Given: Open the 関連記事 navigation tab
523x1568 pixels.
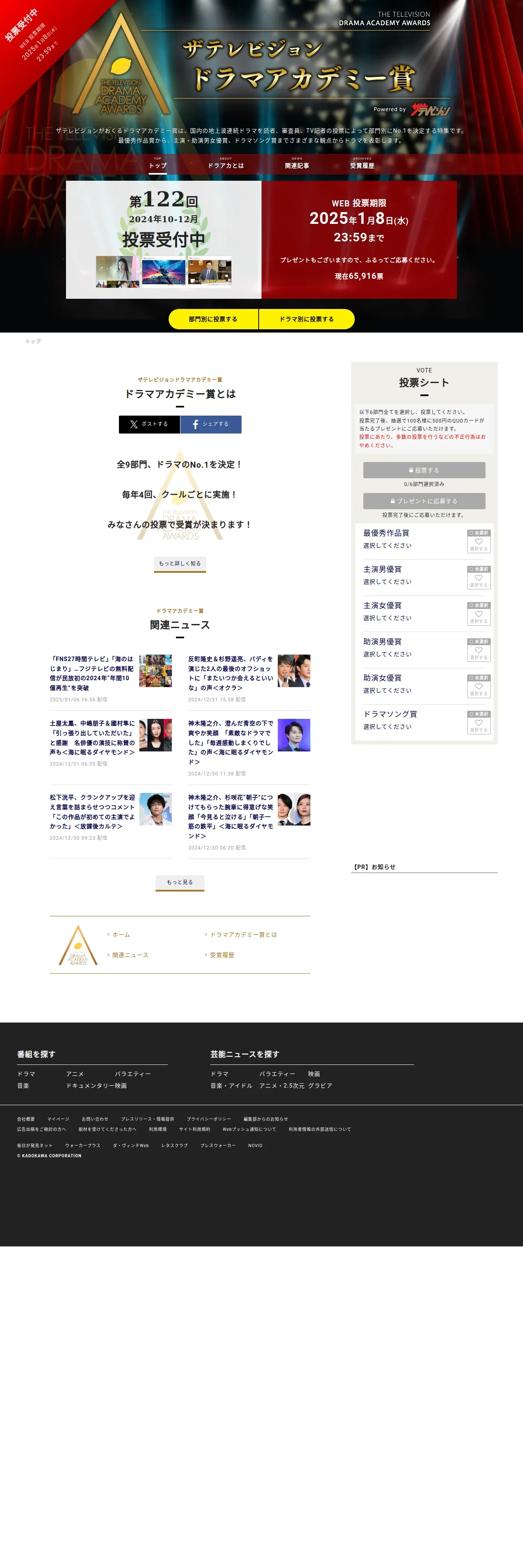Looking at the screenshot, I should (297, 164).
